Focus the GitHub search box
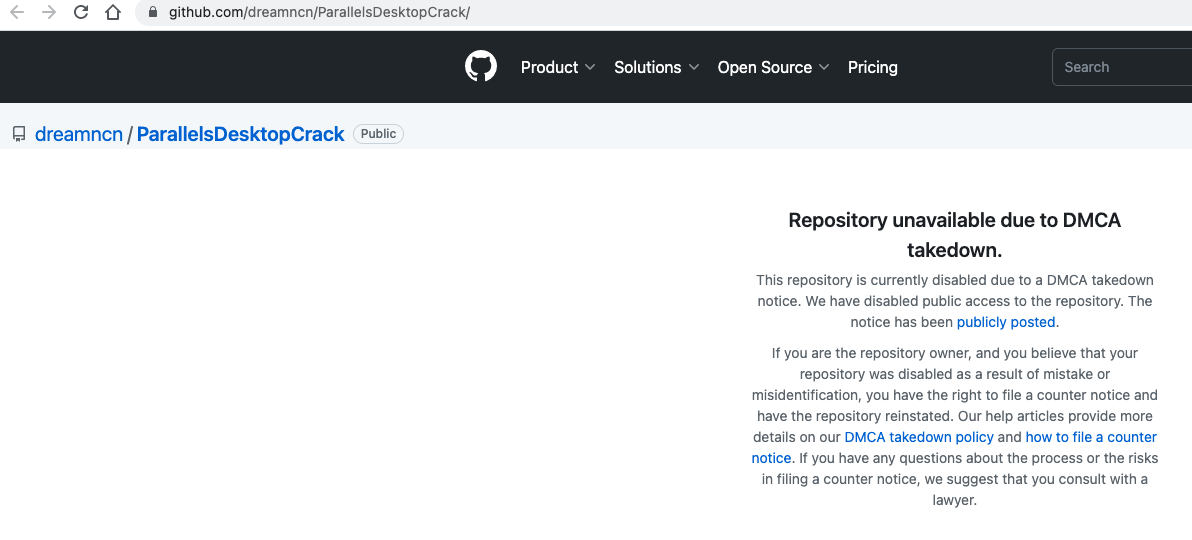 click(x=1120, y=67)
